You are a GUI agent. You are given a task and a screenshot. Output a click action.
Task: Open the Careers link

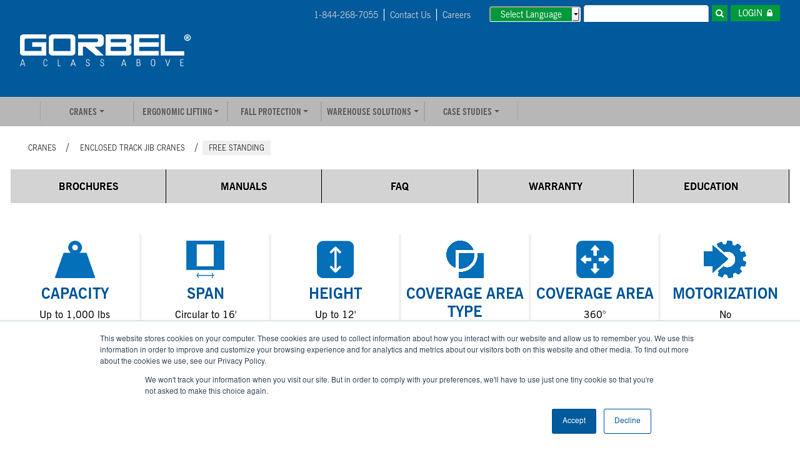tap(456, 15)
